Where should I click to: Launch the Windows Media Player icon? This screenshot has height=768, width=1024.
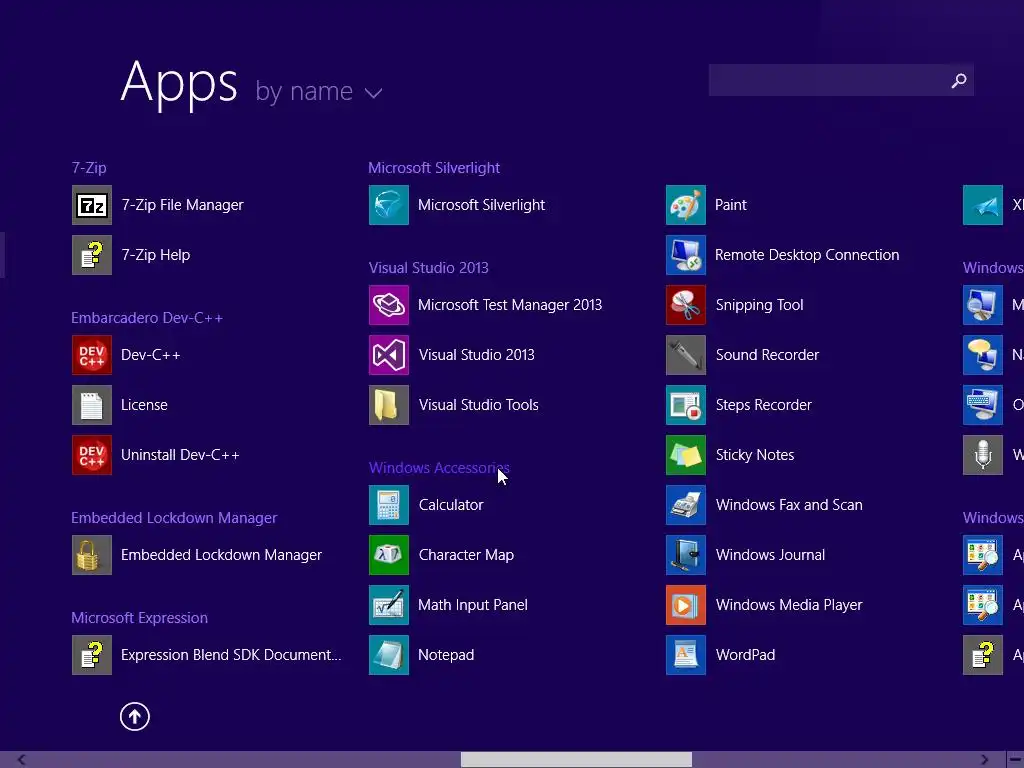[x=686, y=605]
